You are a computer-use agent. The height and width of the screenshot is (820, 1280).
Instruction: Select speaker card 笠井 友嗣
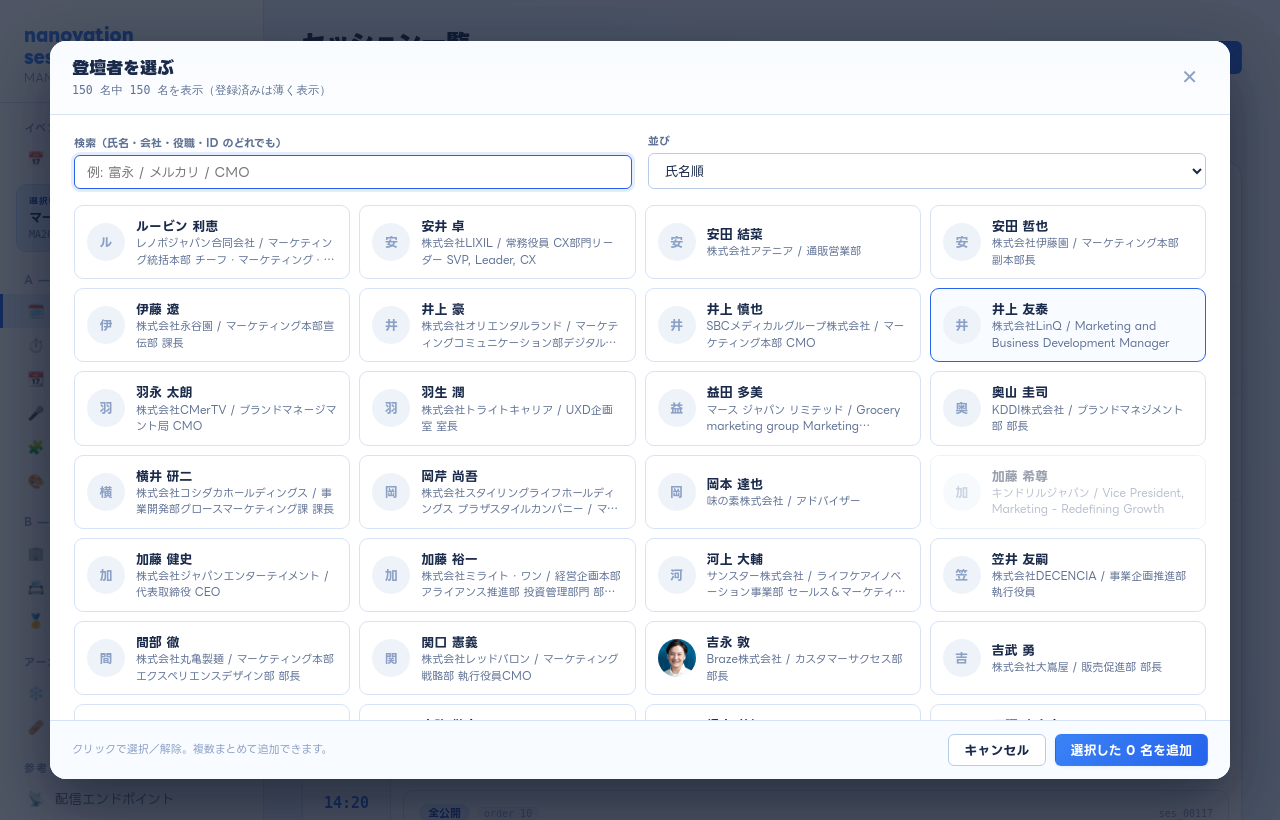pyautogui.click(x=1068, y=575)
